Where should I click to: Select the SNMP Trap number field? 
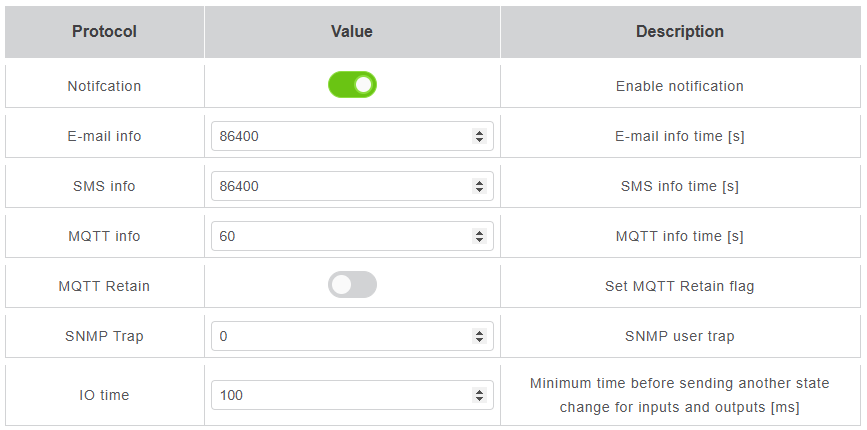(x=340, y=336)
